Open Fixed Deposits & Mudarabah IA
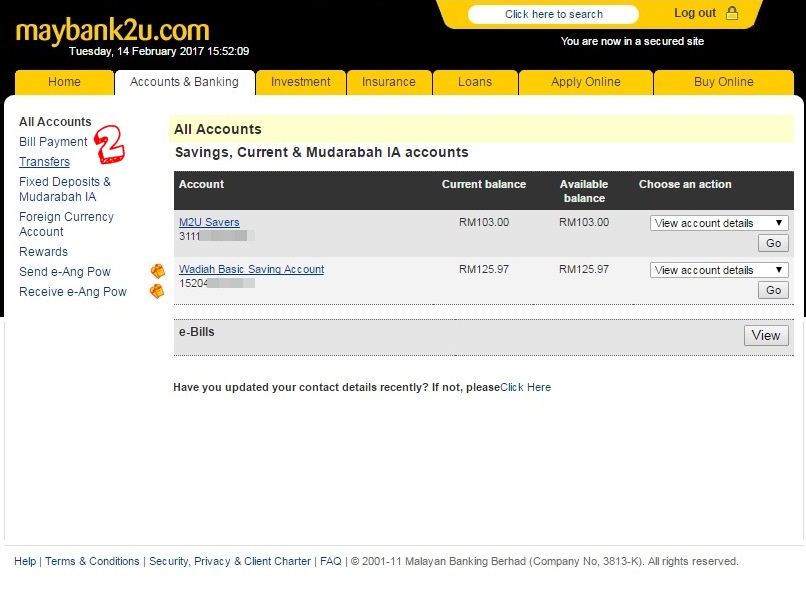 (65, 189)
